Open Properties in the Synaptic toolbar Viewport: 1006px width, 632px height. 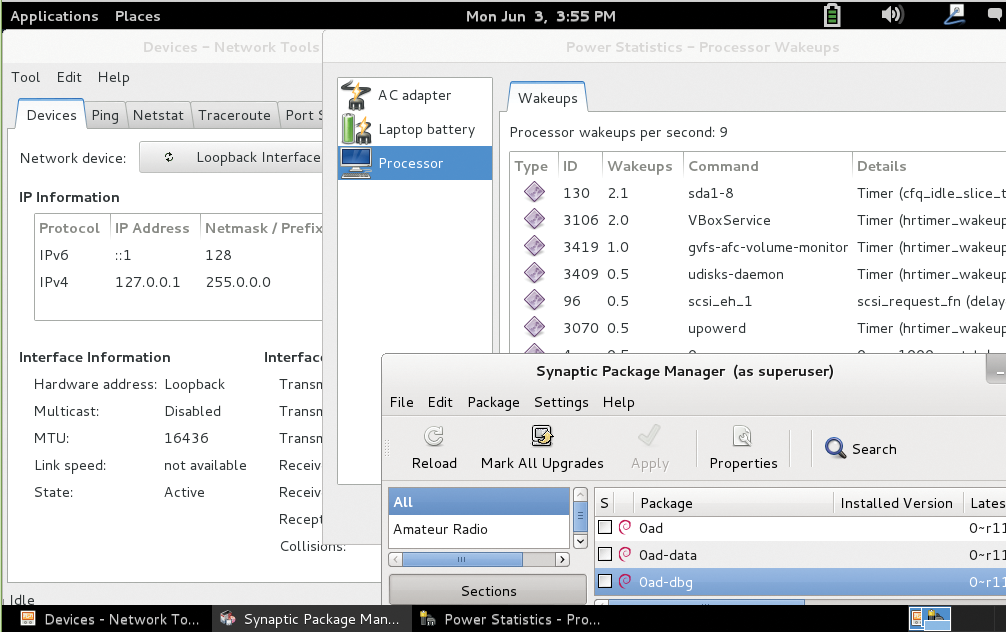(743, 436)
